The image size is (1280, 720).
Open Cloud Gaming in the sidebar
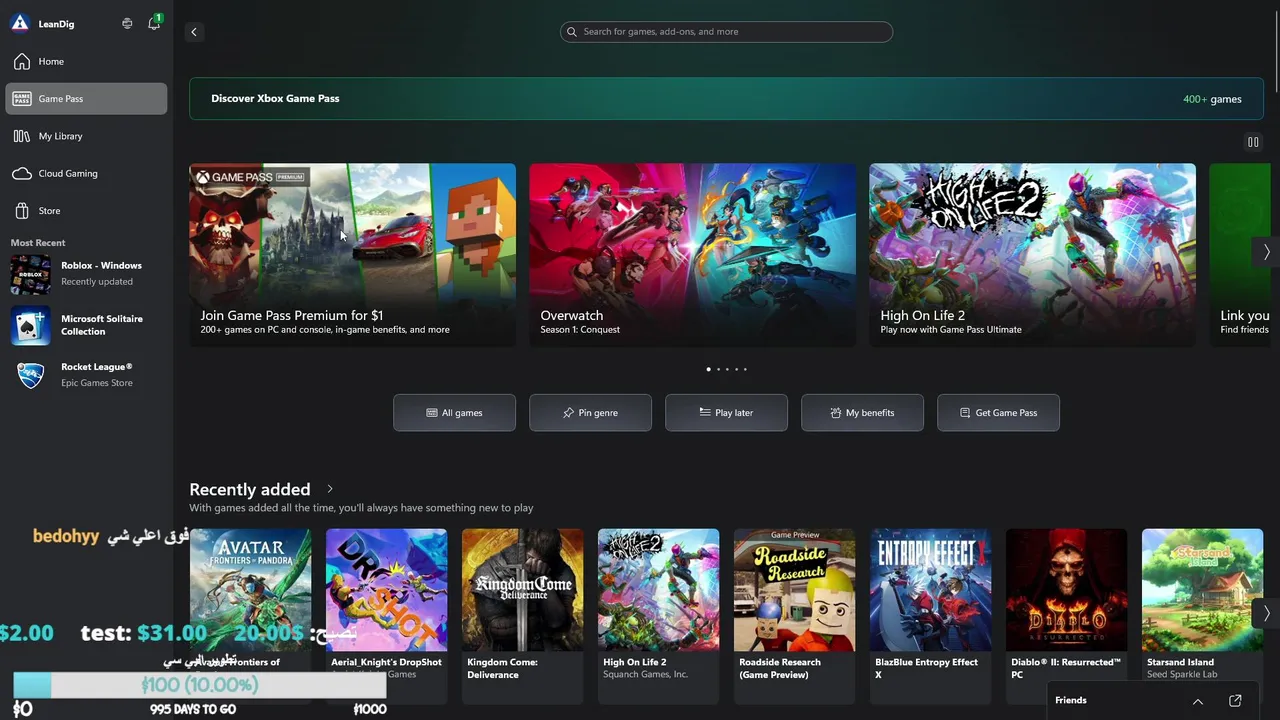point(86,173)
